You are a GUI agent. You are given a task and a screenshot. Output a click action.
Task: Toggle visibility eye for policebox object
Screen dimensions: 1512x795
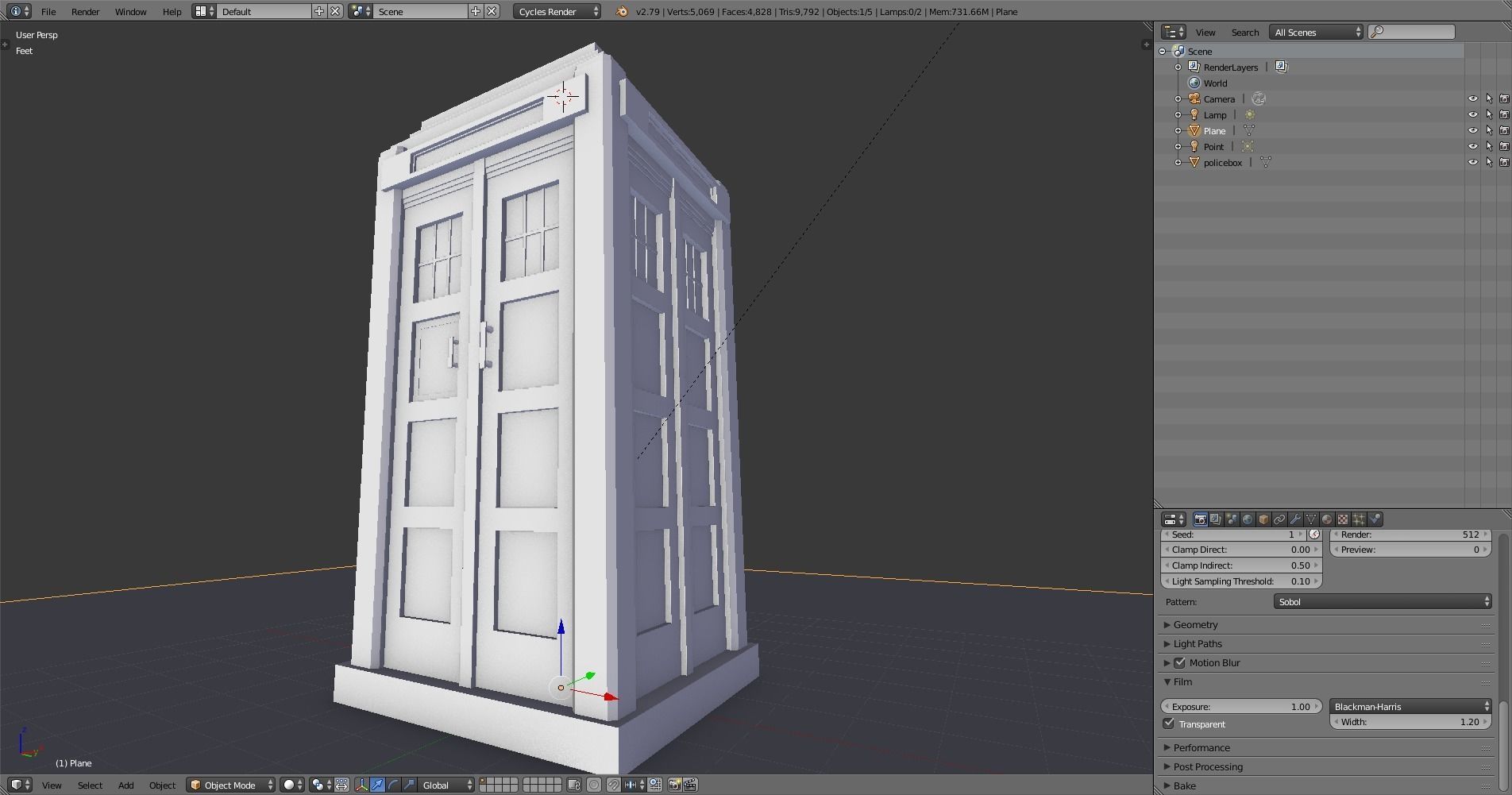(1472, 162)
